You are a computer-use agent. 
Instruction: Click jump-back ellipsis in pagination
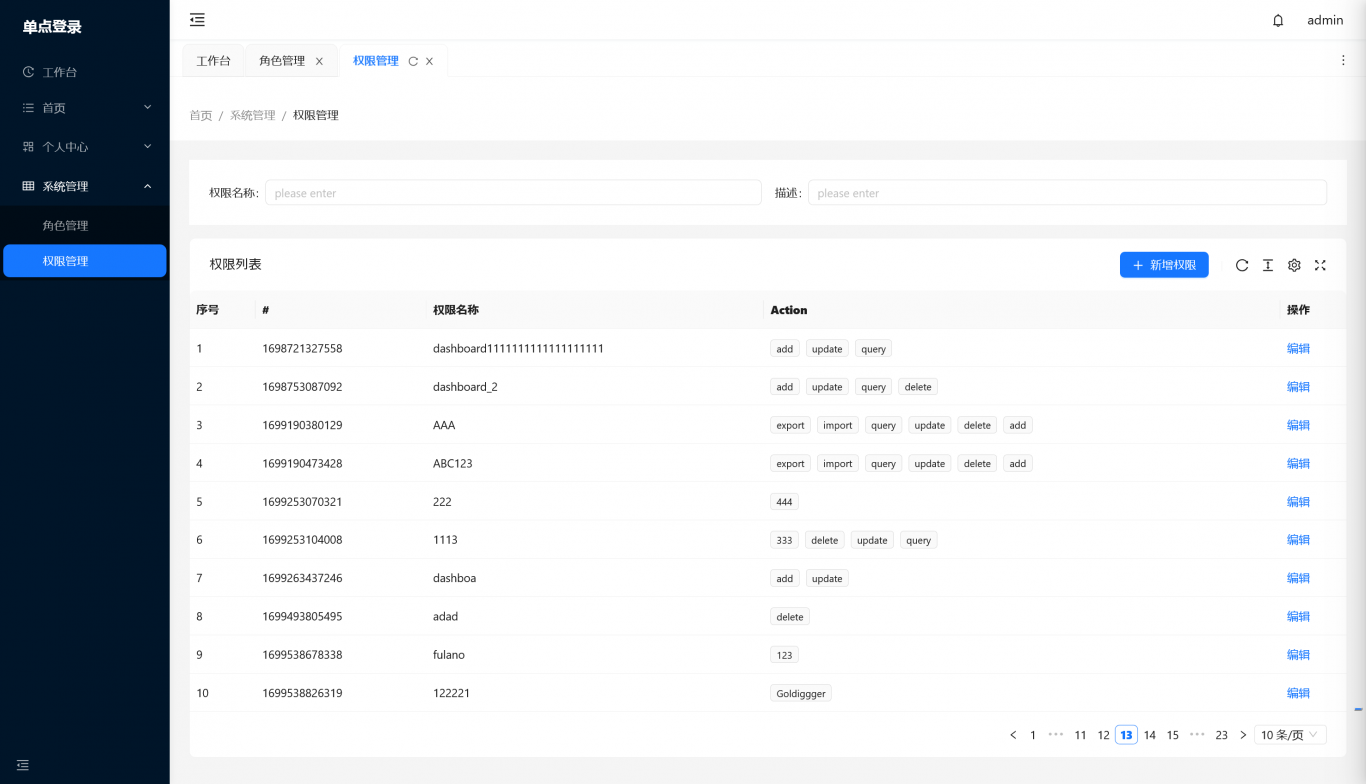(1056, 735)
